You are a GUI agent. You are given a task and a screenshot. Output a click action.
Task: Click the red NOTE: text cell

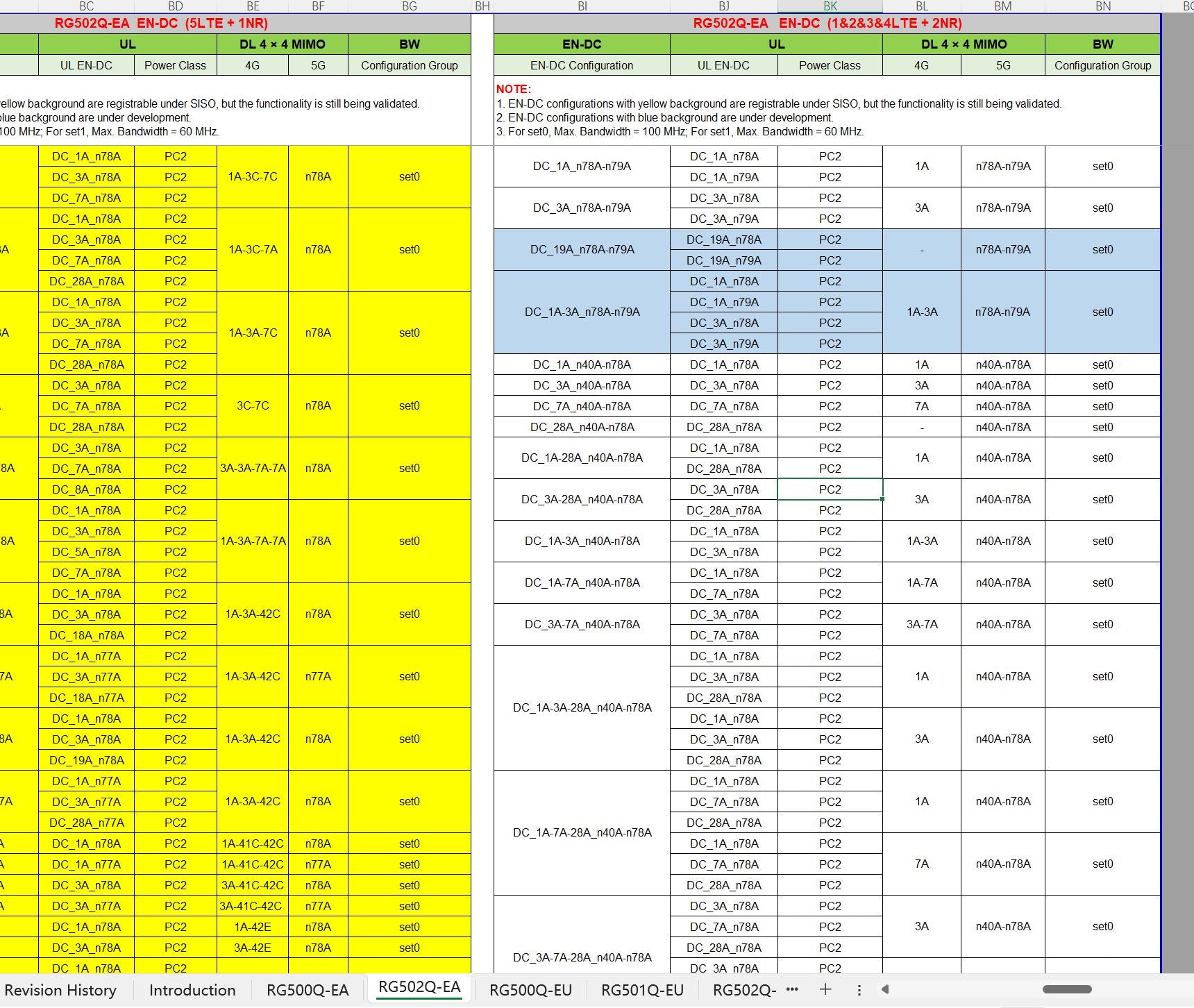pyautogui.click(x=514, y=89)
